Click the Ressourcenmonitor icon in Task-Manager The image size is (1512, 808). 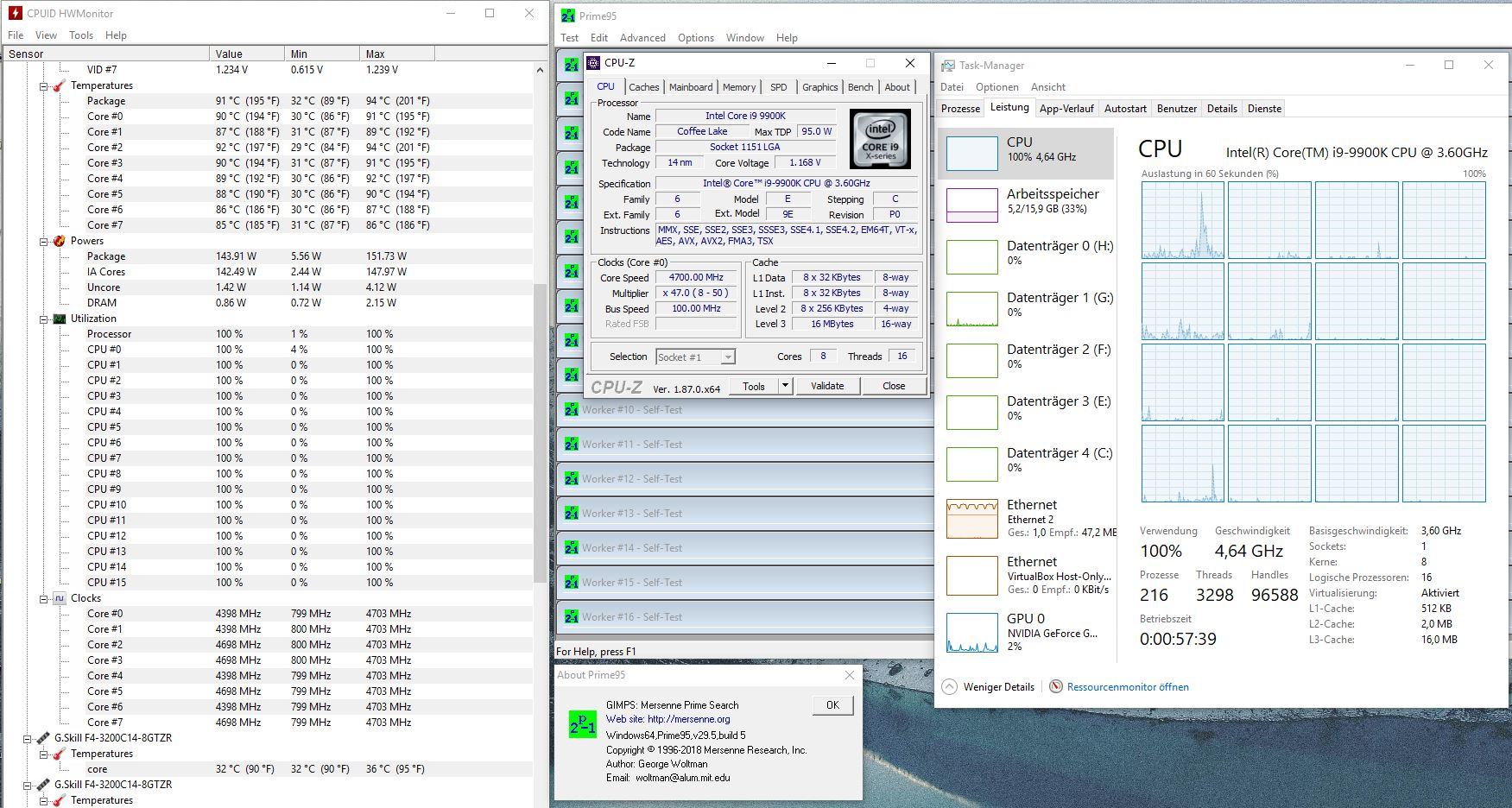tap(1056, 687)
